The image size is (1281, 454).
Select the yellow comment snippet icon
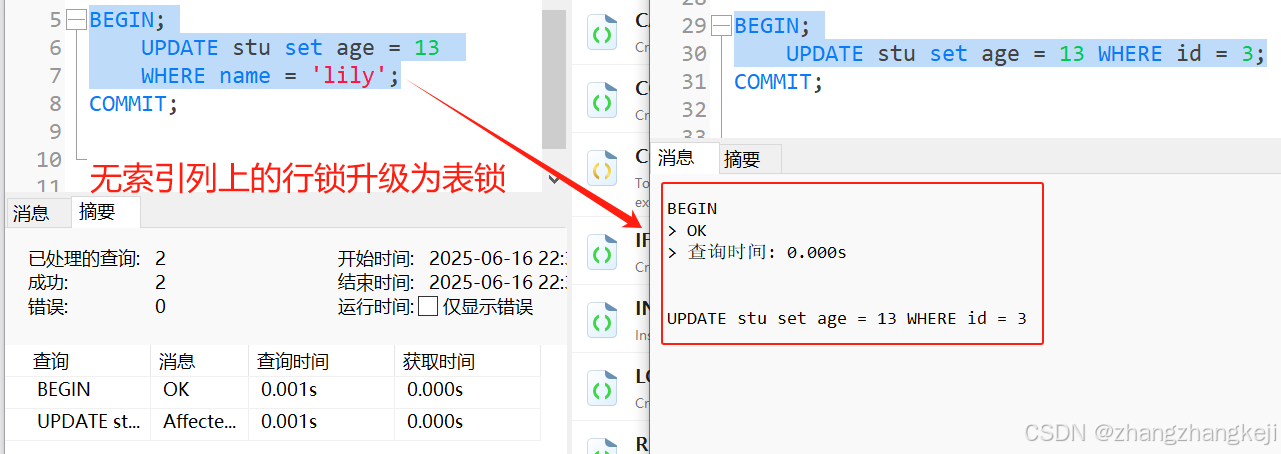602,169
